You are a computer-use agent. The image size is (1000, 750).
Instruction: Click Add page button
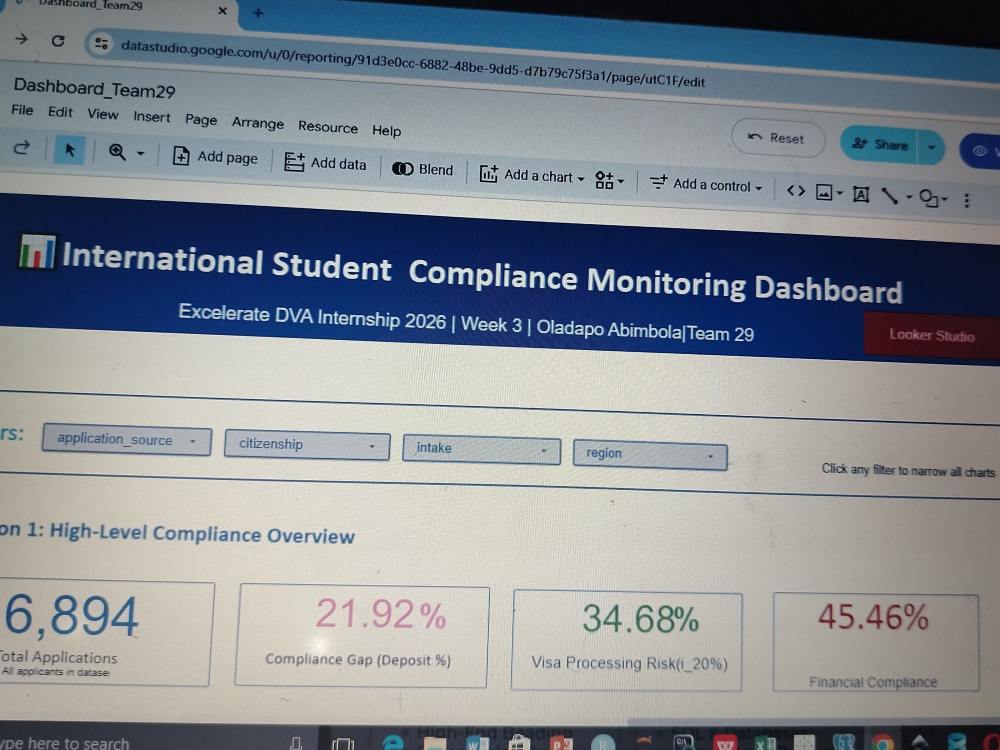[x=216, y=156]
